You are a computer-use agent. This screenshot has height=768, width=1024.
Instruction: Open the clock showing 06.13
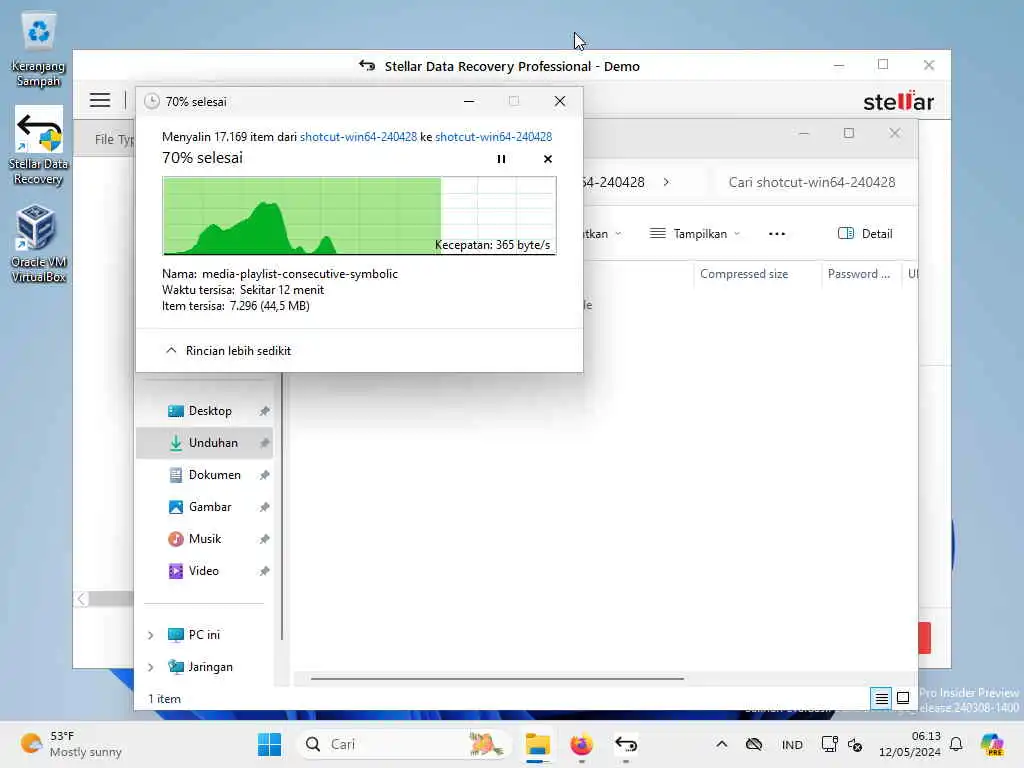point(909,744)
